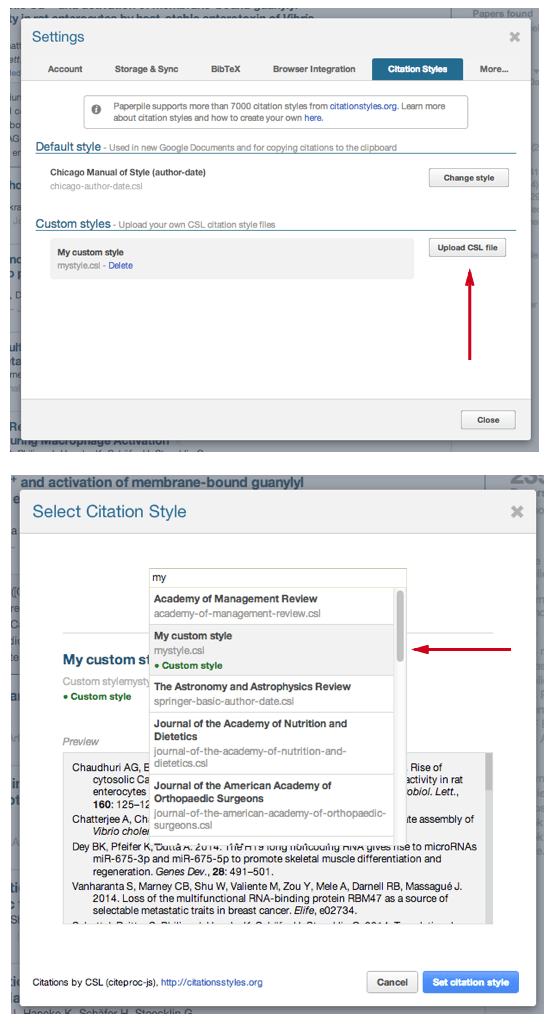554x1019 pixels.
Task: Select My custom style from dropdown list
Action: click(x=272, y=651)
